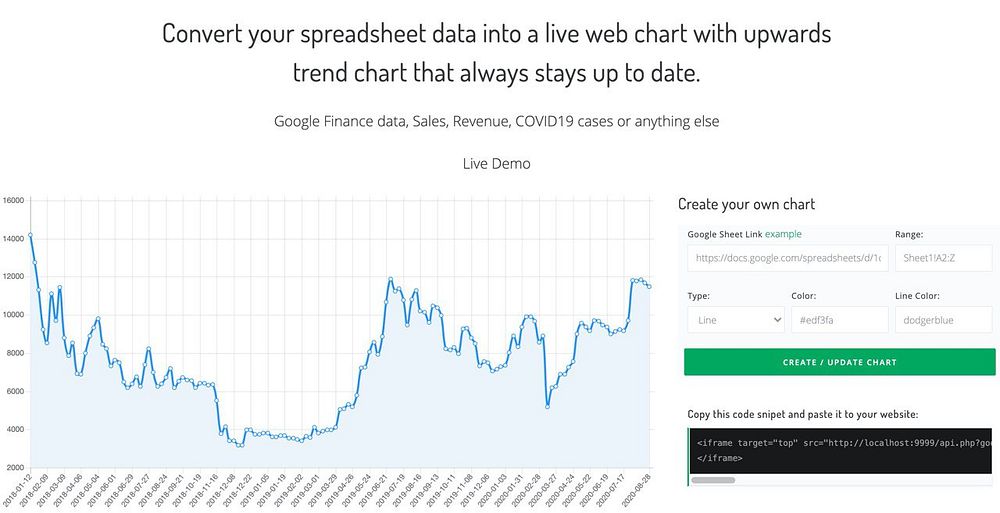Focus the Google Sheet Link input field
The image size is (1000, 513).
pyautogui.click(x=788, y=258)
